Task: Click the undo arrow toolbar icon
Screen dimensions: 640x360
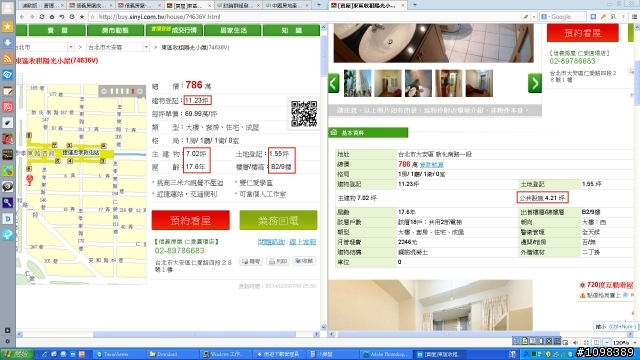Action: pyautogui.click(x=62, y=17)
